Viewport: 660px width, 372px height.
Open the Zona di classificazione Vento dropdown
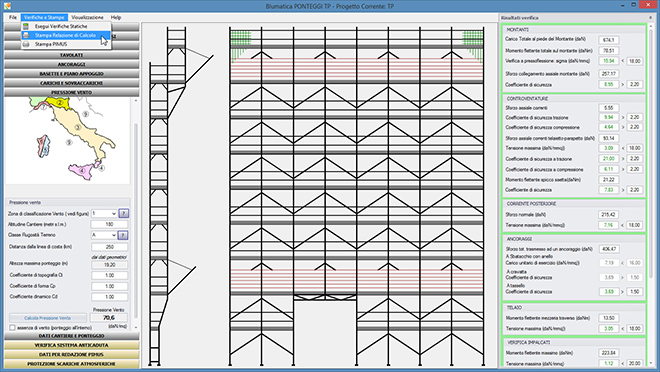click(x=104, y=214)
